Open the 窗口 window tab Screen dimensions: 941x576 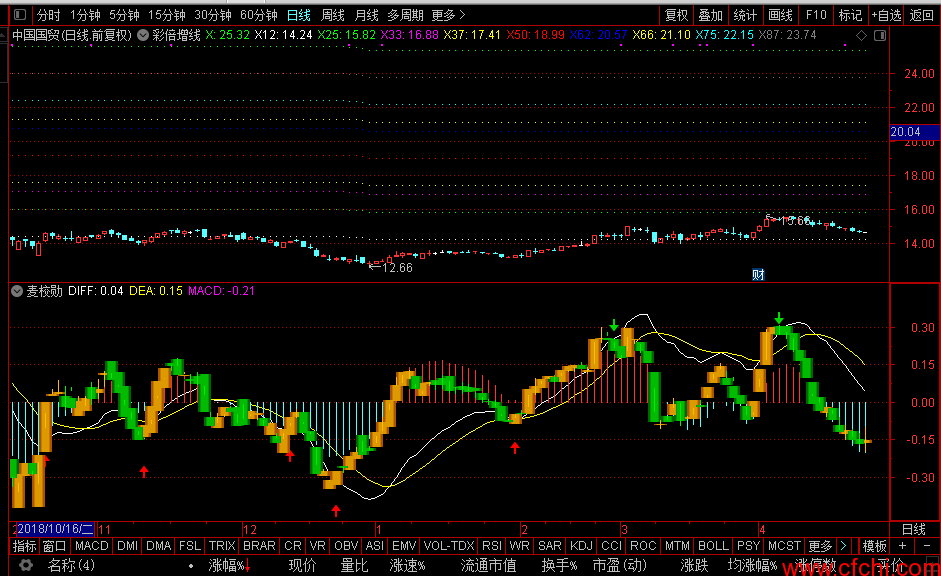54,546
